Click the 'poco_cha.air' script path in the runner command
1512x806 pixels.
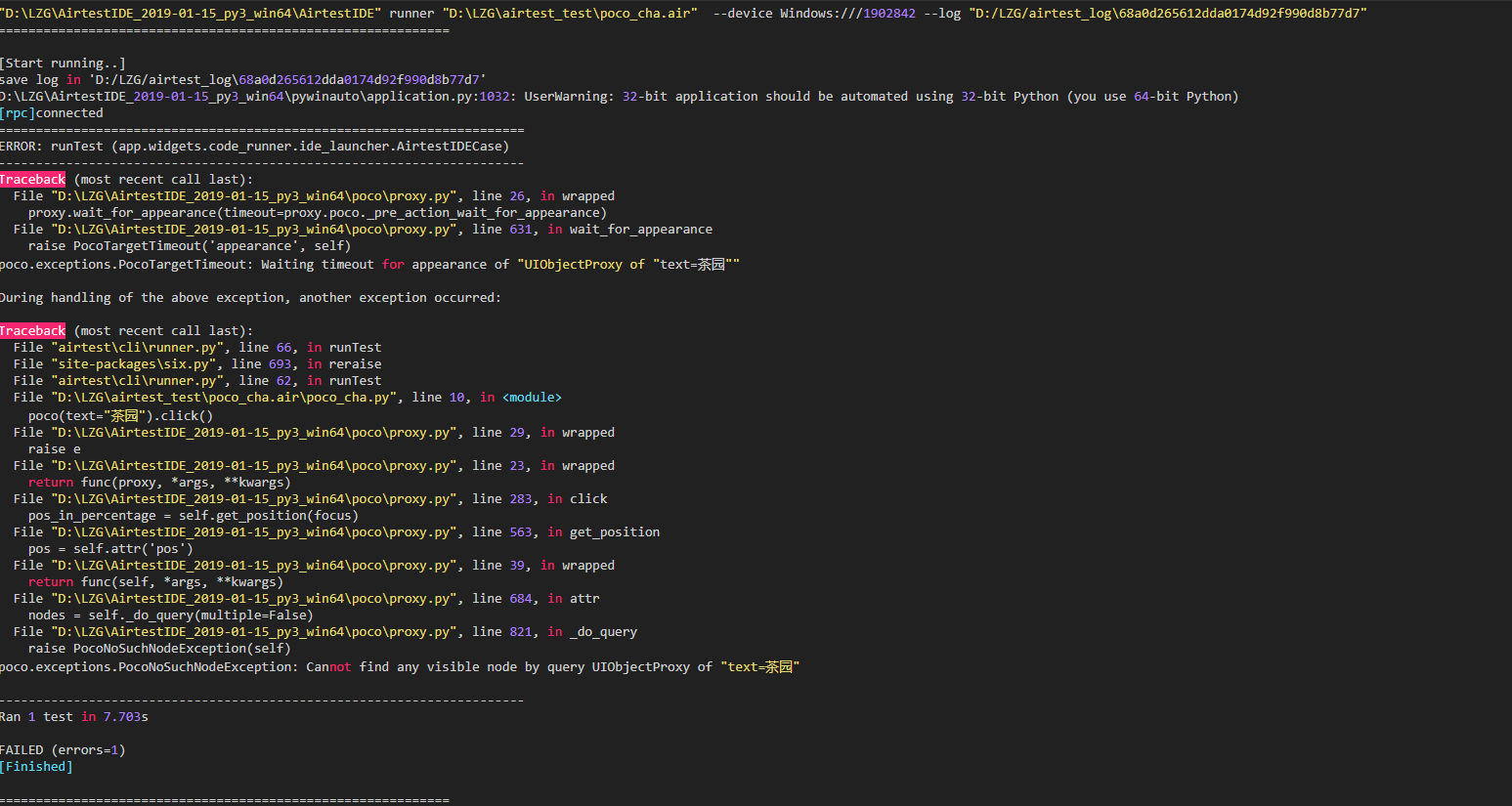tap(570, 14)
